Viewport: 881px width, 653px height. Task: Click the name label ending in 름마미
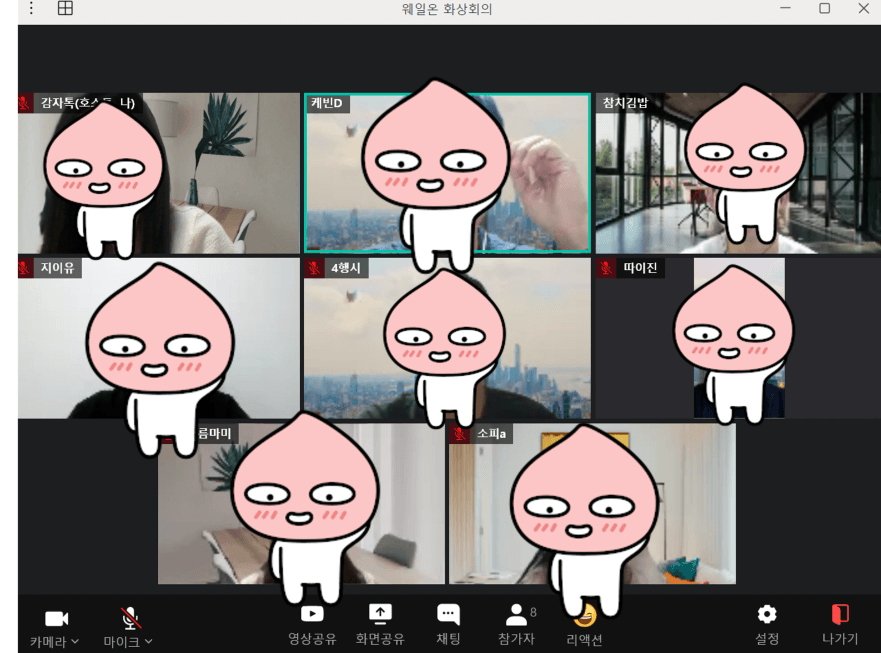click(x=214, y=433)
